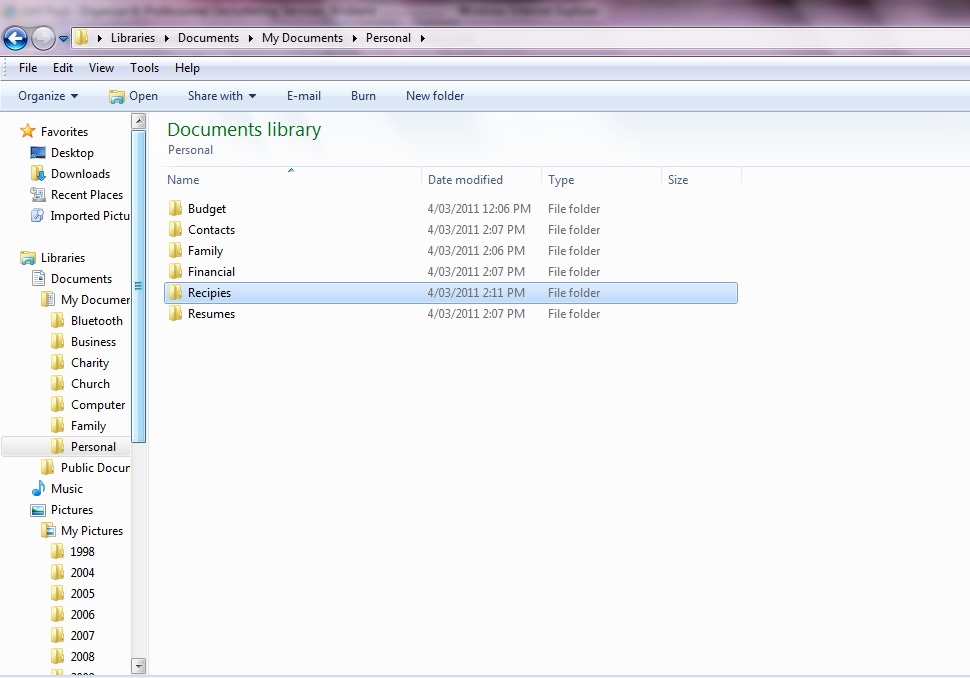Sort files by Date modified column

[465, 180]
